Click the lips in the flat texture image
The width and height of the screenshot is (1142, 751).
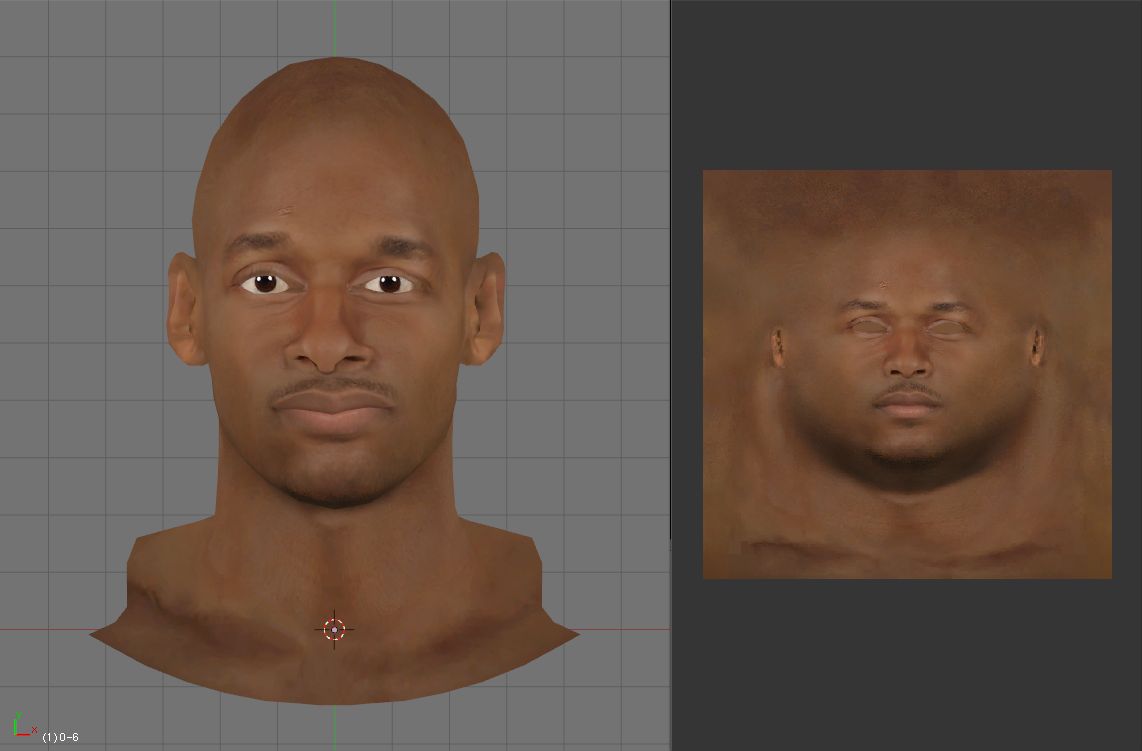coord(908,402)
